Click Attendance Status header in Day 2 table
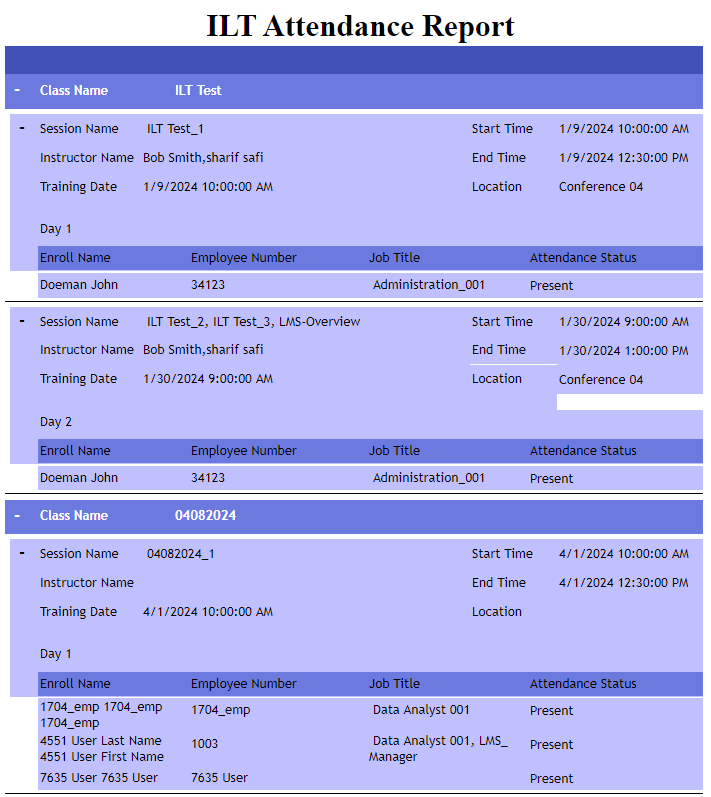The image size is (711, 797). click(583, 451)
